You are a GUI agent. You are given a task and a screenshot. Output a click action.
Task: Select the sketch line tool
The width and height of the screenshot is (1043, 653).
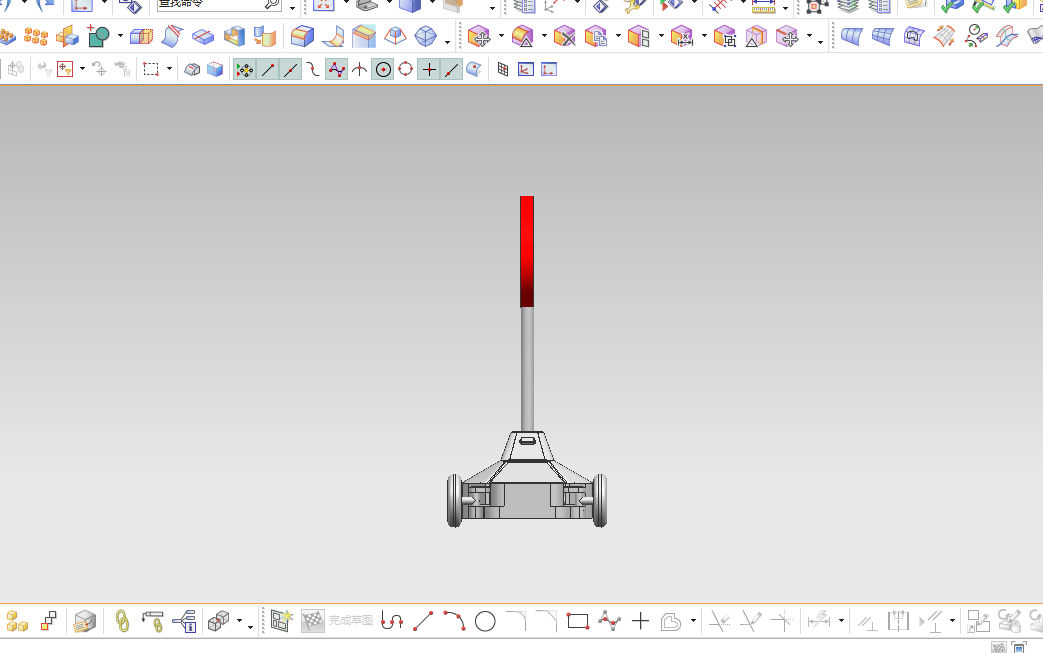click(x=423, y=621)
